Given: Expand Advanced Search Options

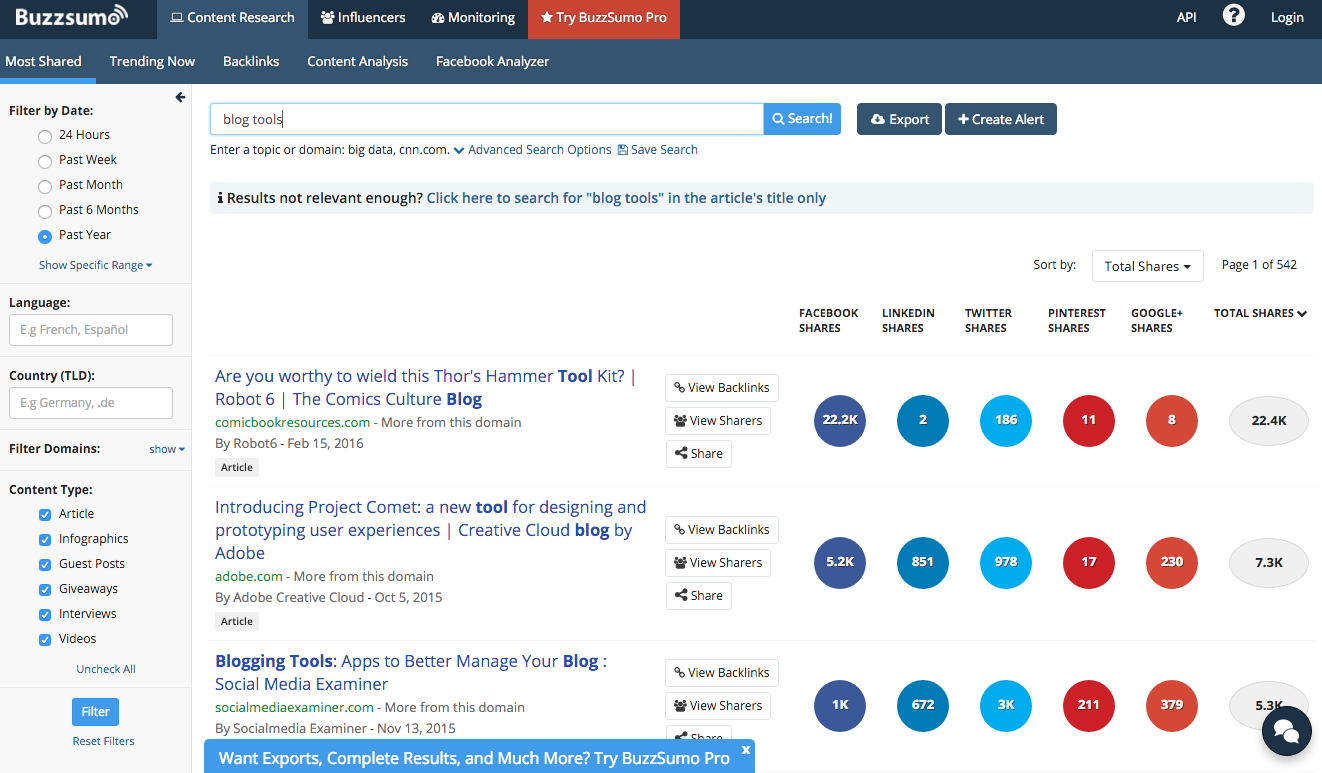Looking at the screenshot, I should click(x=532, y=150).
